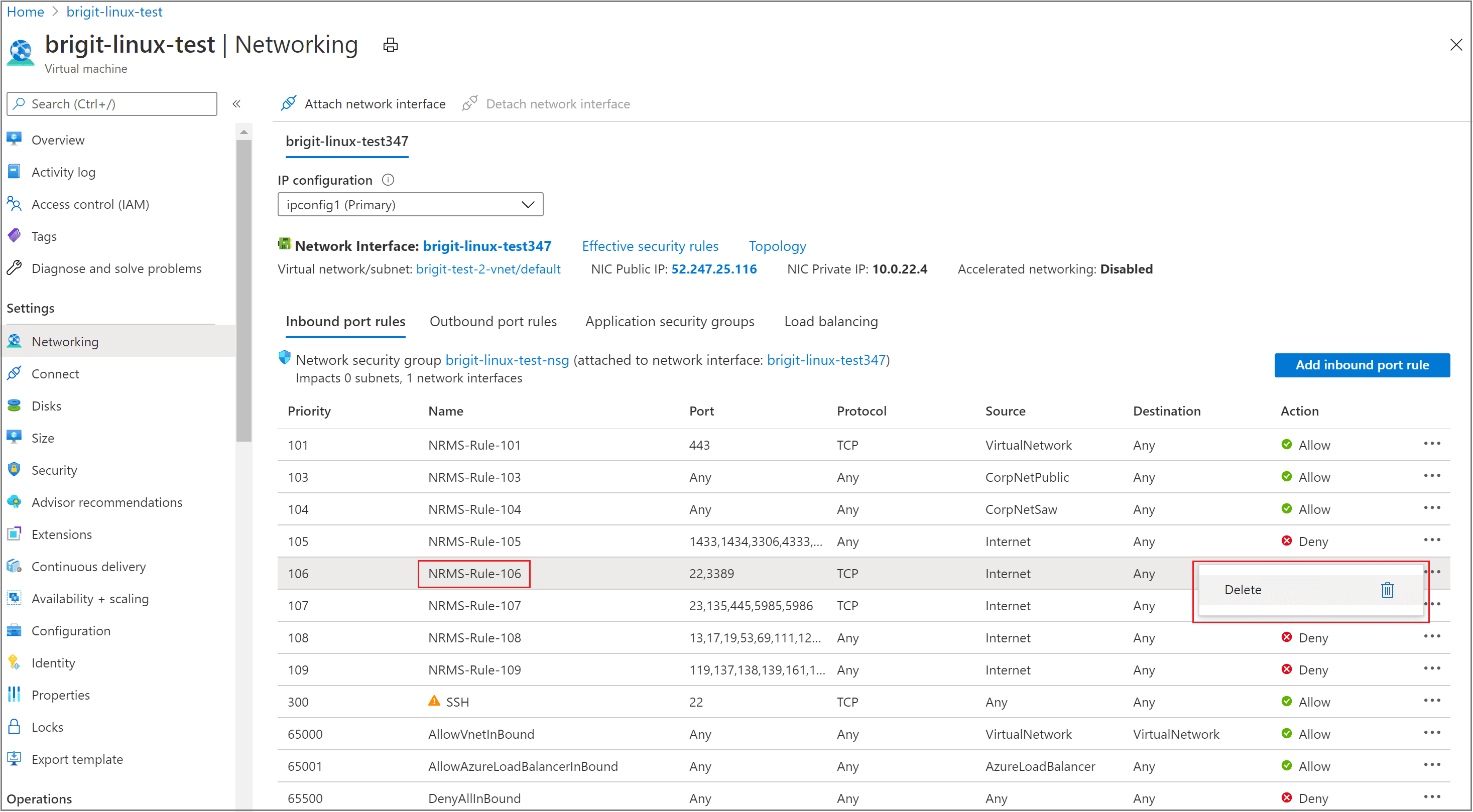Image resolution: width=1473 pixels, height=812 pixels.
Task: Click the Search bar input field
Action: pos(113,103)
